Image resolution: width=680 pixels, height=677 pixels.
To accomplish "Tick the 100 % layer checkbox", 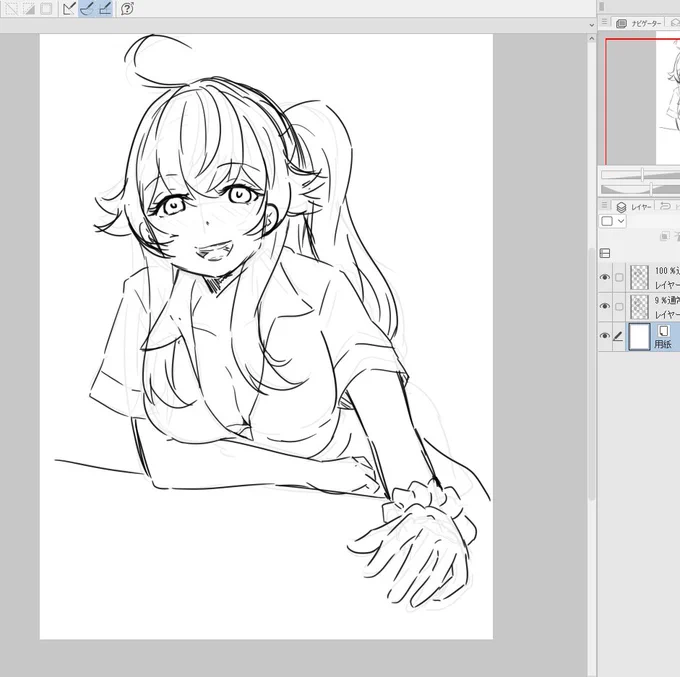I will coord(619,277).
